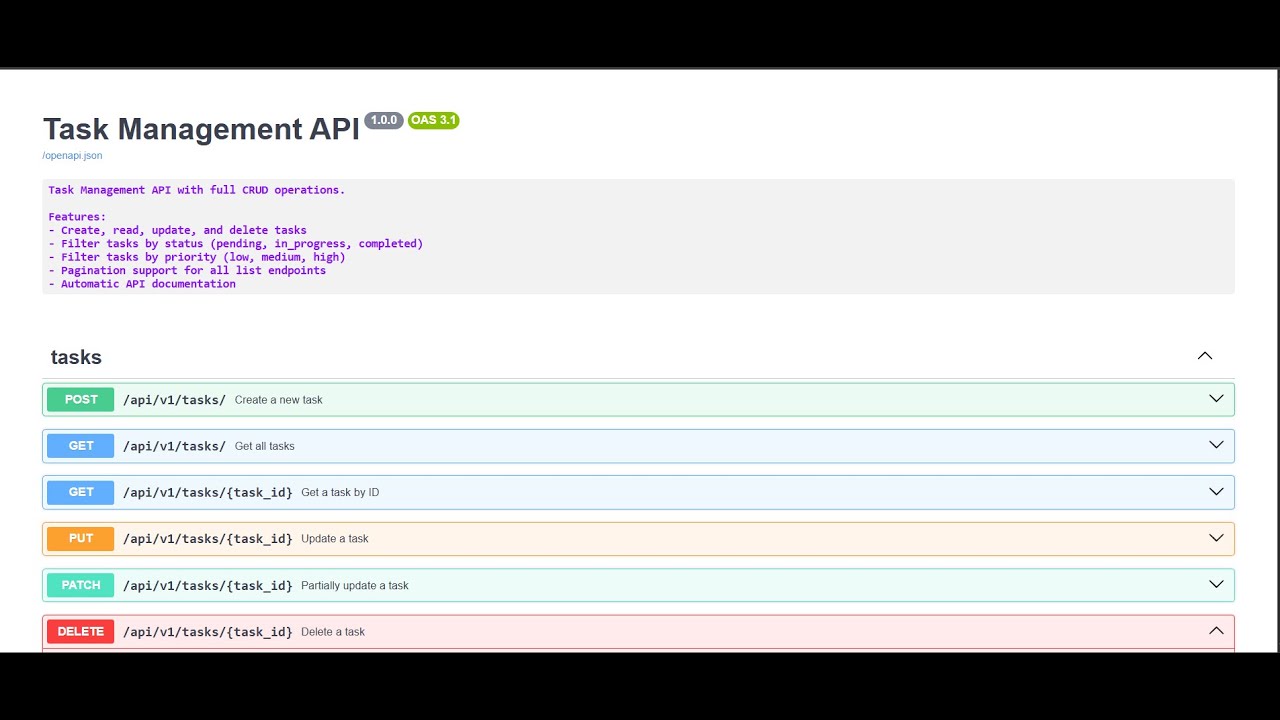Click the 'Automatic API documentation' line
This screenshot has width=1280, height=720.
pos(142,284)
